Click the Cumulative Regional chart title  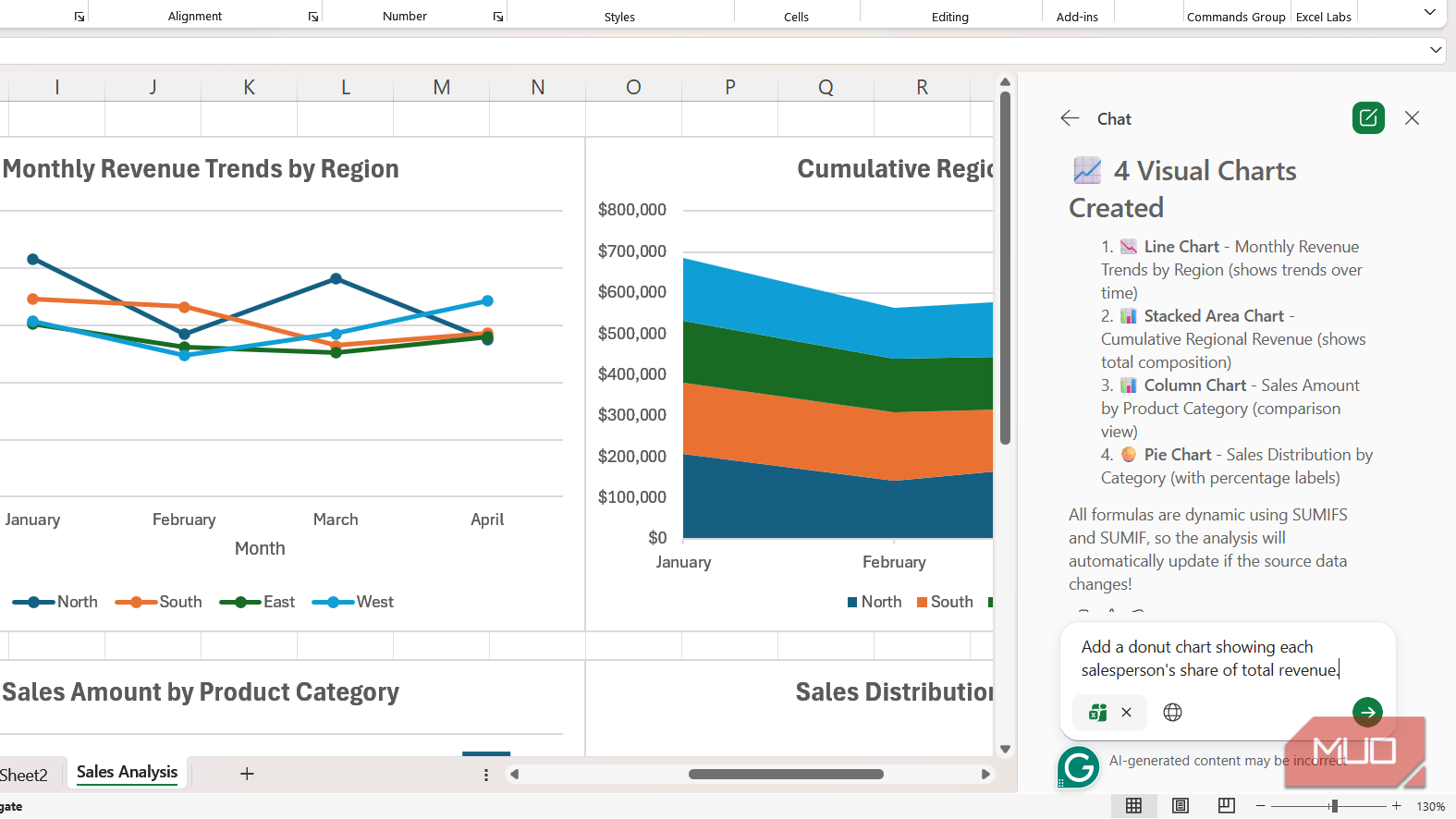(x=895, y=169)
